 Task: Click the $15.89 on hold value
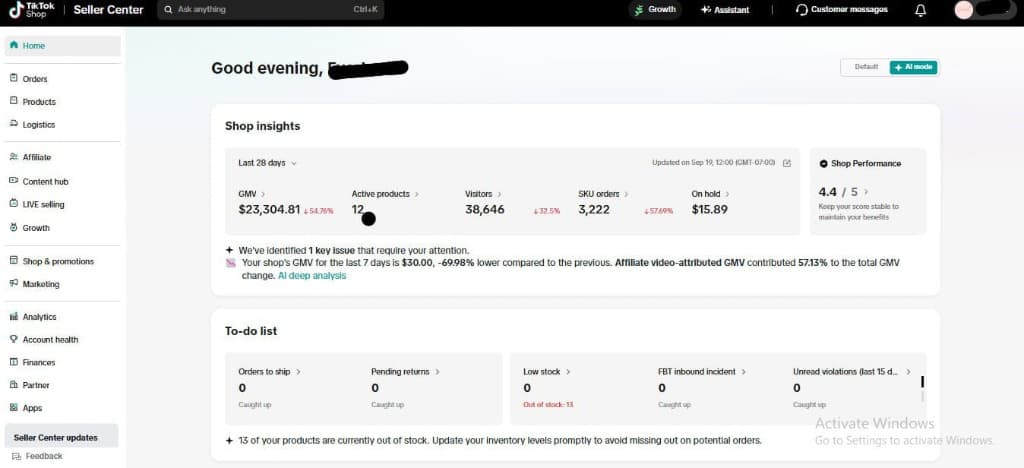[709, 210]
